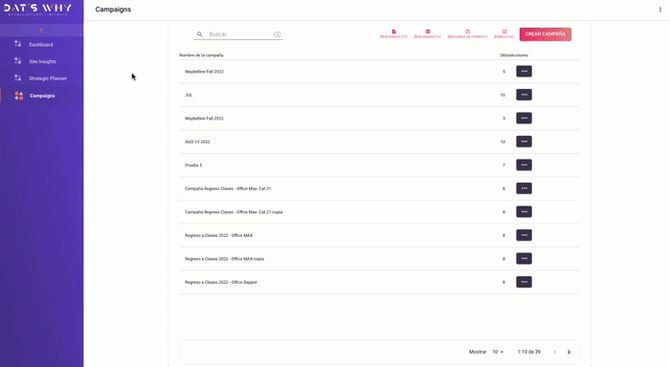This screenshot has width=670, height=367.
Task: Click the Descarga de Formato icon
Action: click(x=467, y=32)
